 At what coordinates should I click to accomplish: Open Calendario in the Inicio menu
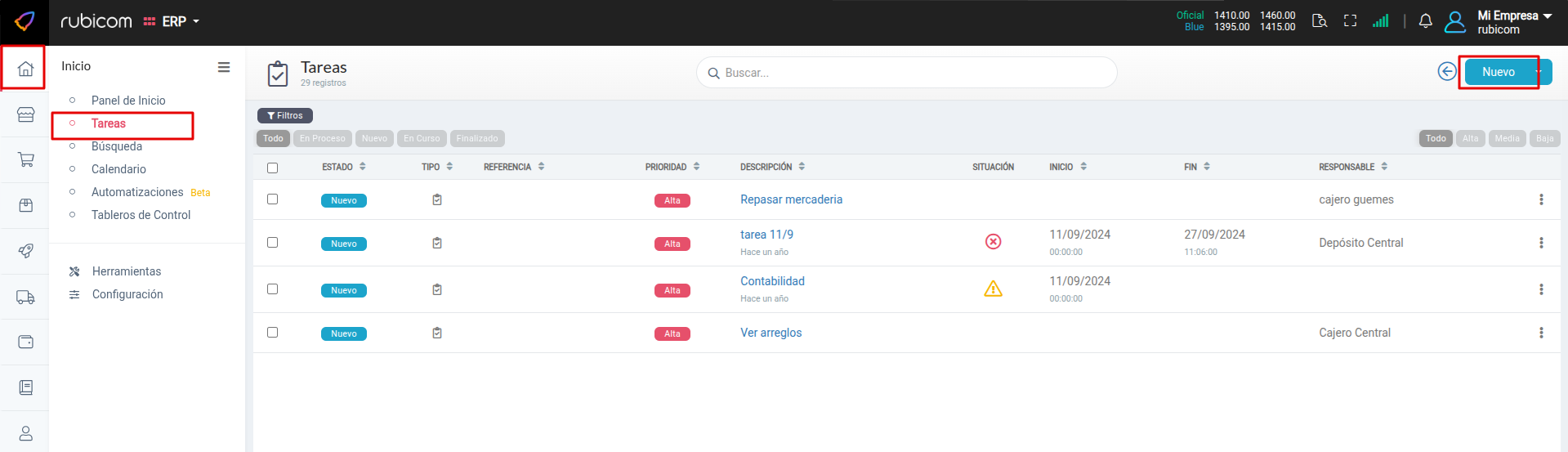coord(118,169)
